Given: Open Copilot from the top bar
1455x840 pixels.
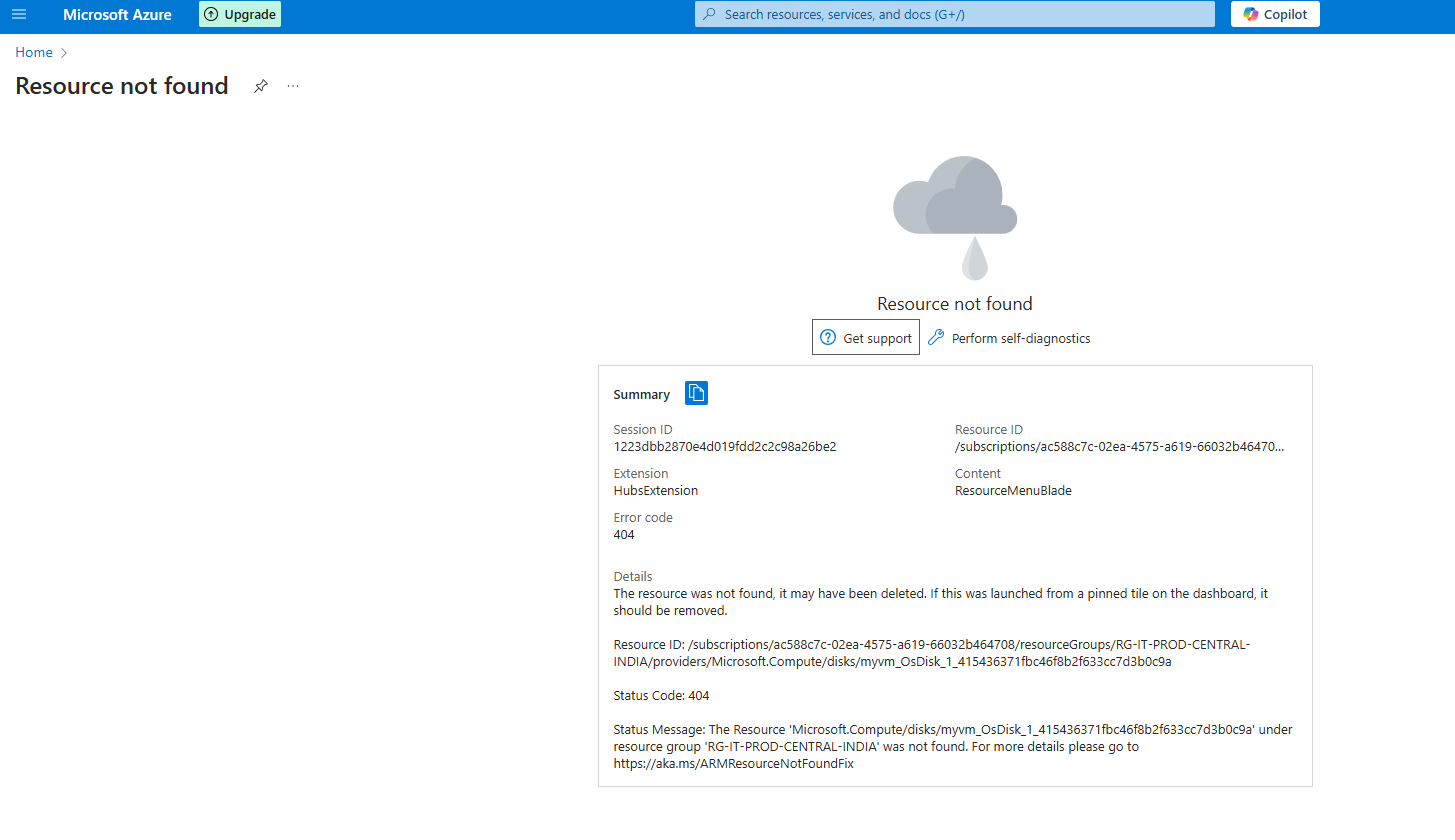Looking at the screenshot, I should click(1275, 14).
